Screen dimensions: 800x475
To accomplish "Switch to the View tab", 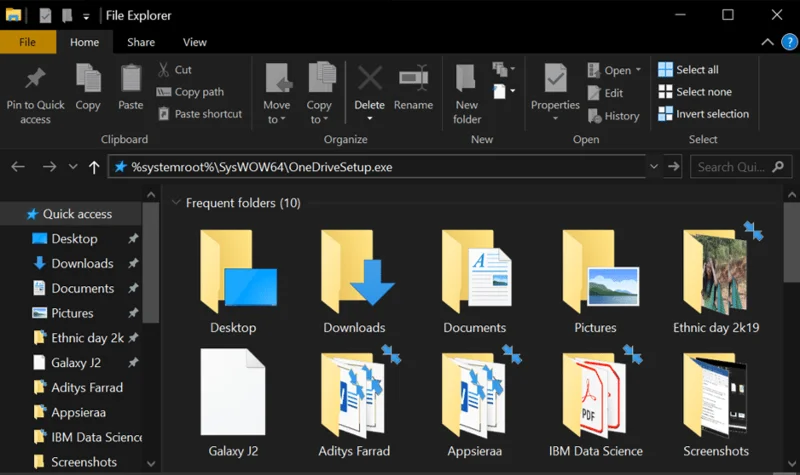I will [194, 42].
